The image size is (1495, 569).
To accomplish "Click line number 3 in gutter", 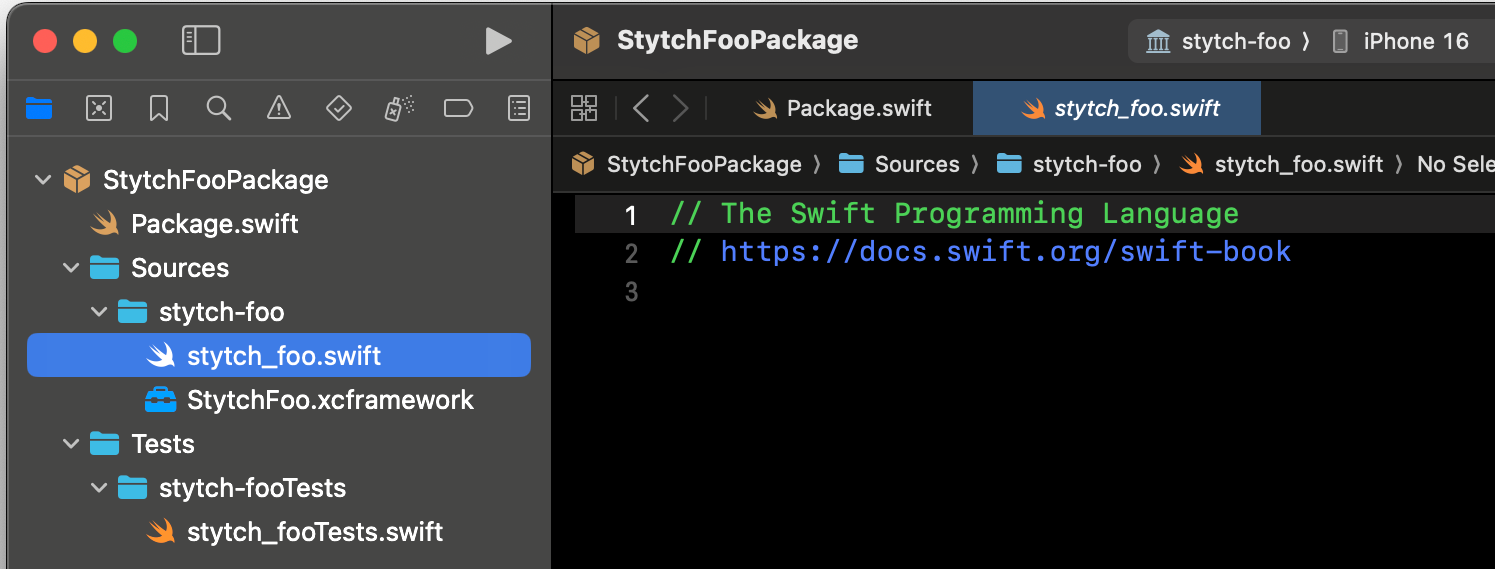I will pos(631,292).
